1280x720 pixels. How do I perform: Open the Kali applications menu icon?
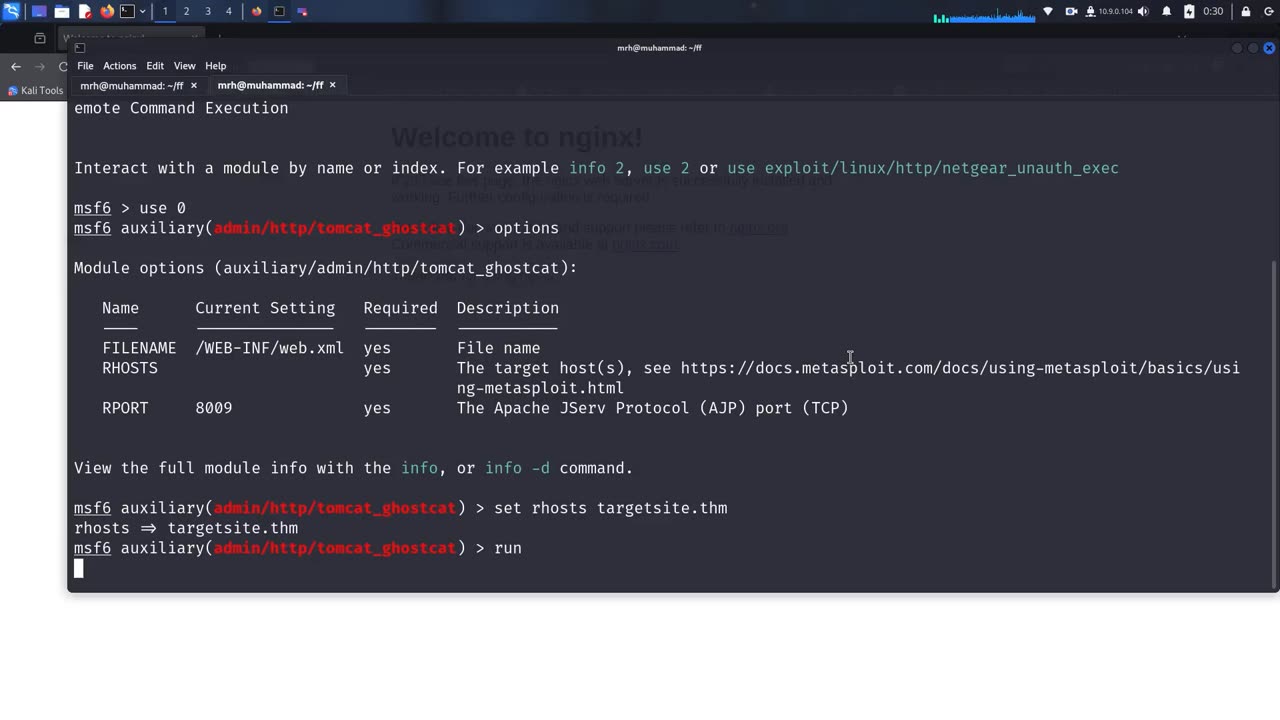(x=10, y=11)
